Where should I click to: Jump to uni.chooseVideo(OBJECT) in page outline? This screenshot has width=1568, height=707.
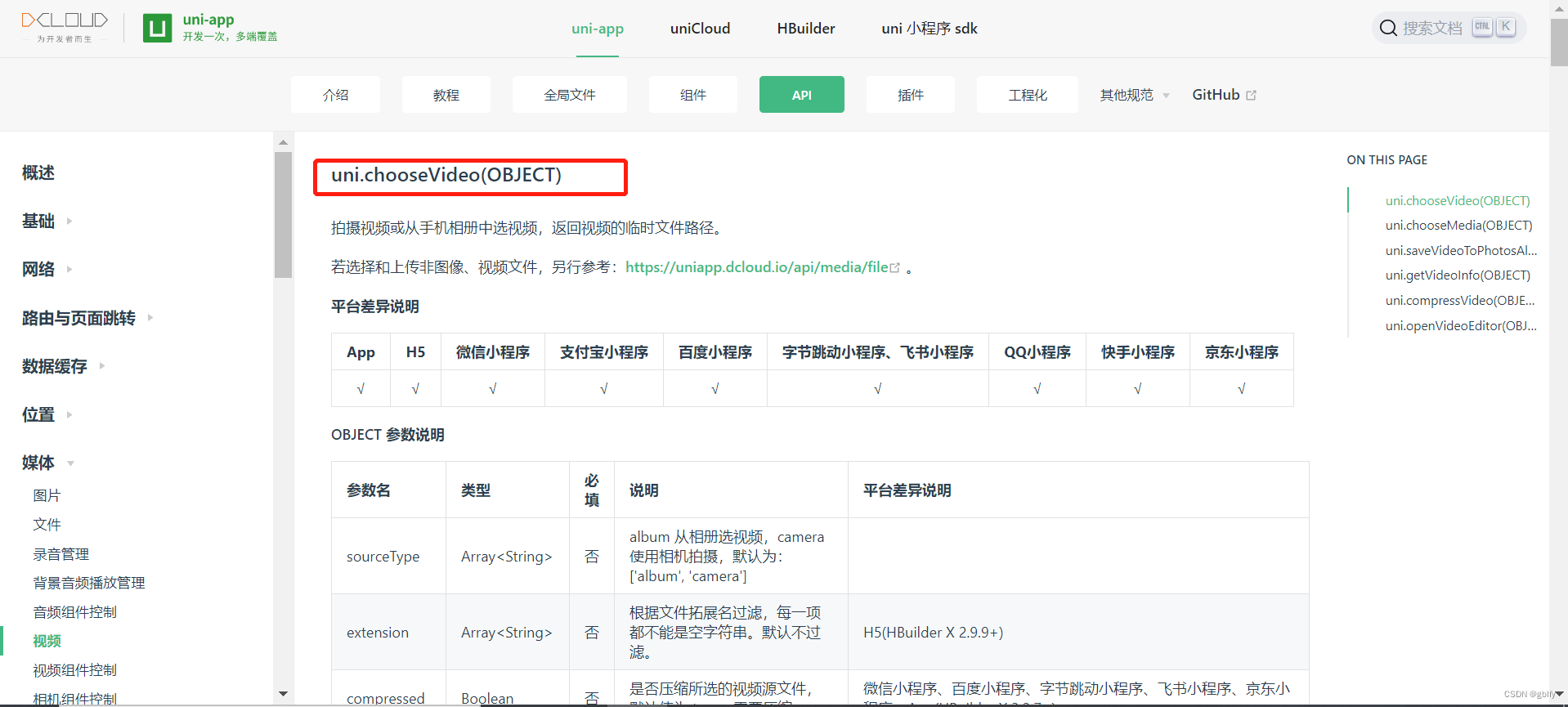(1458, 200)
